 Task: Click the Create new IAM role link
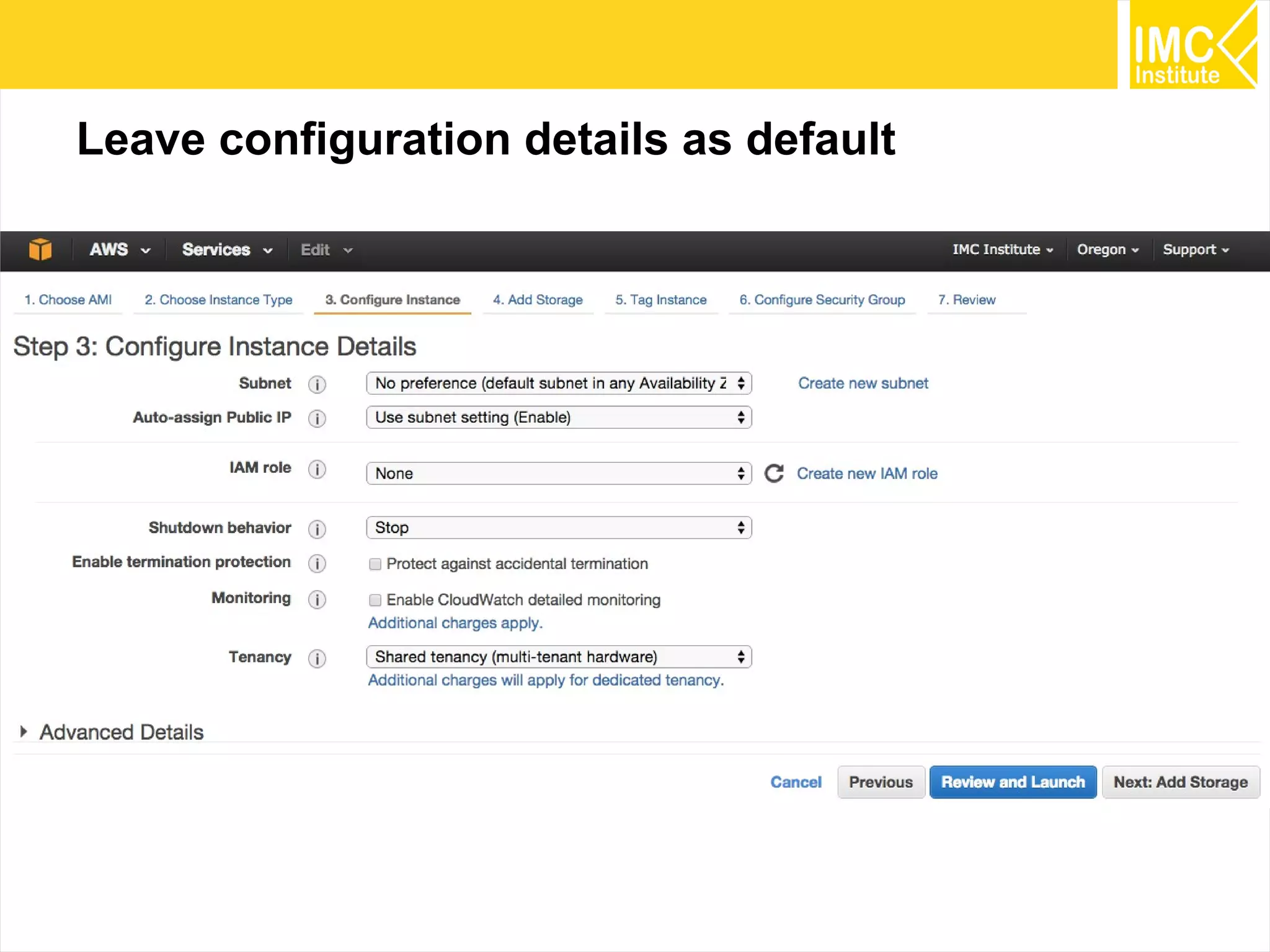coord(867,474)
